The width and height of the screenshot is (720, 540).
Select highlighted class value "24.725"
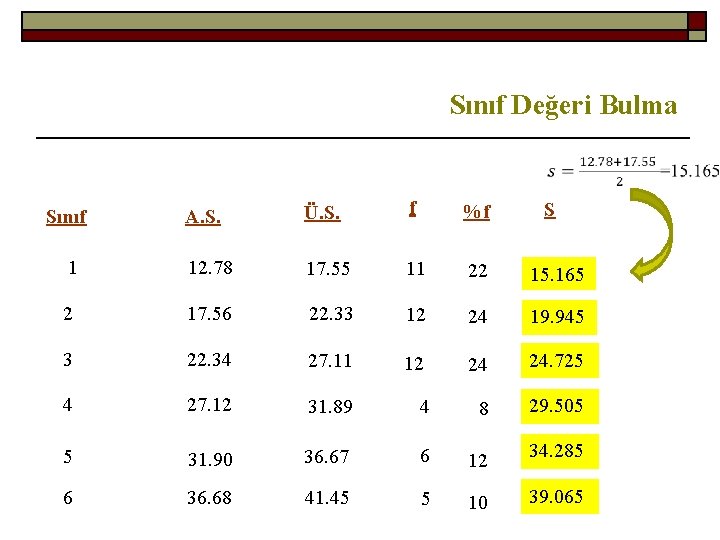[560, 360]
